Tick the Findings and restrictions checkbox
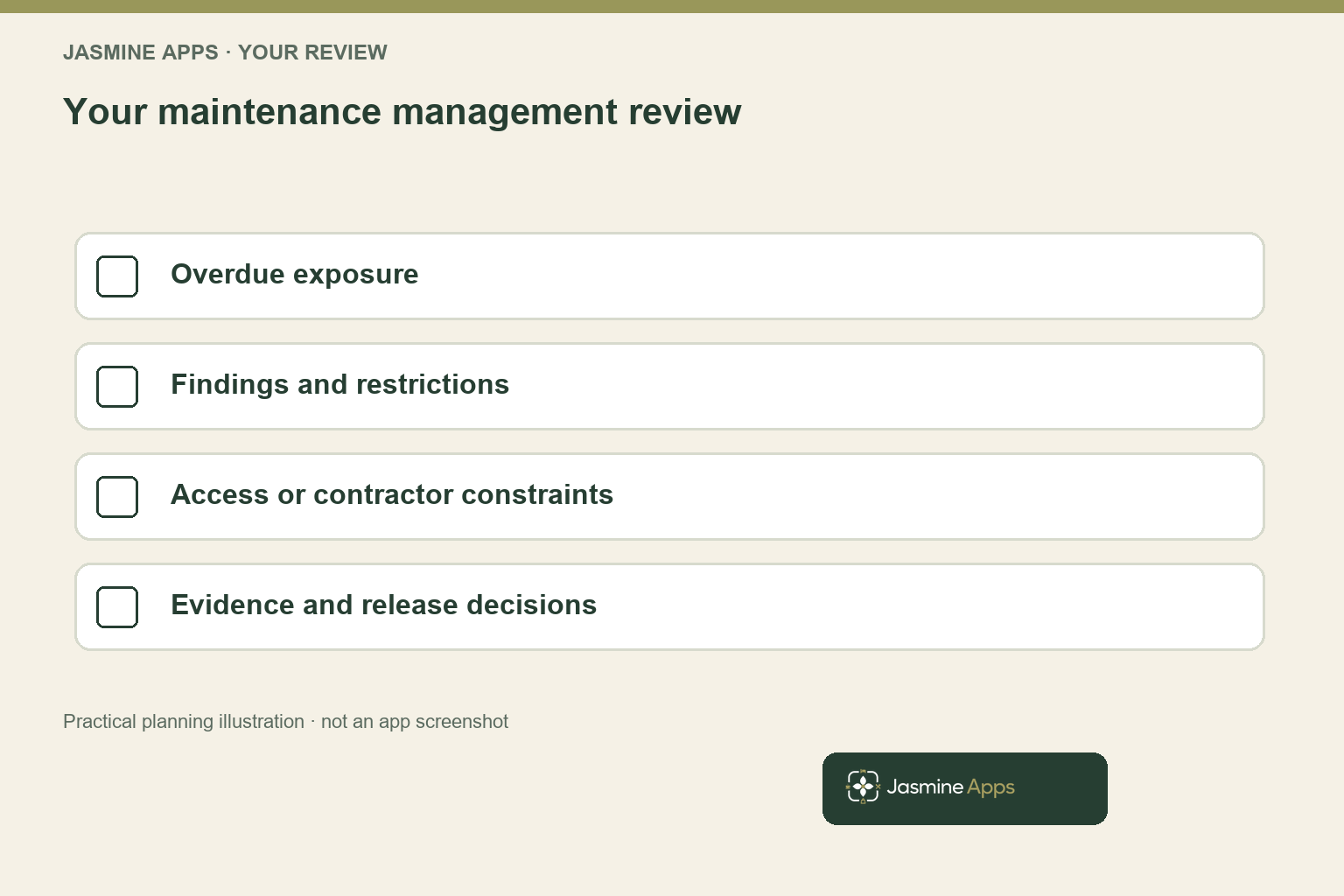The width and height of the screenshot is (1344, 896). (x=117, y=387)
